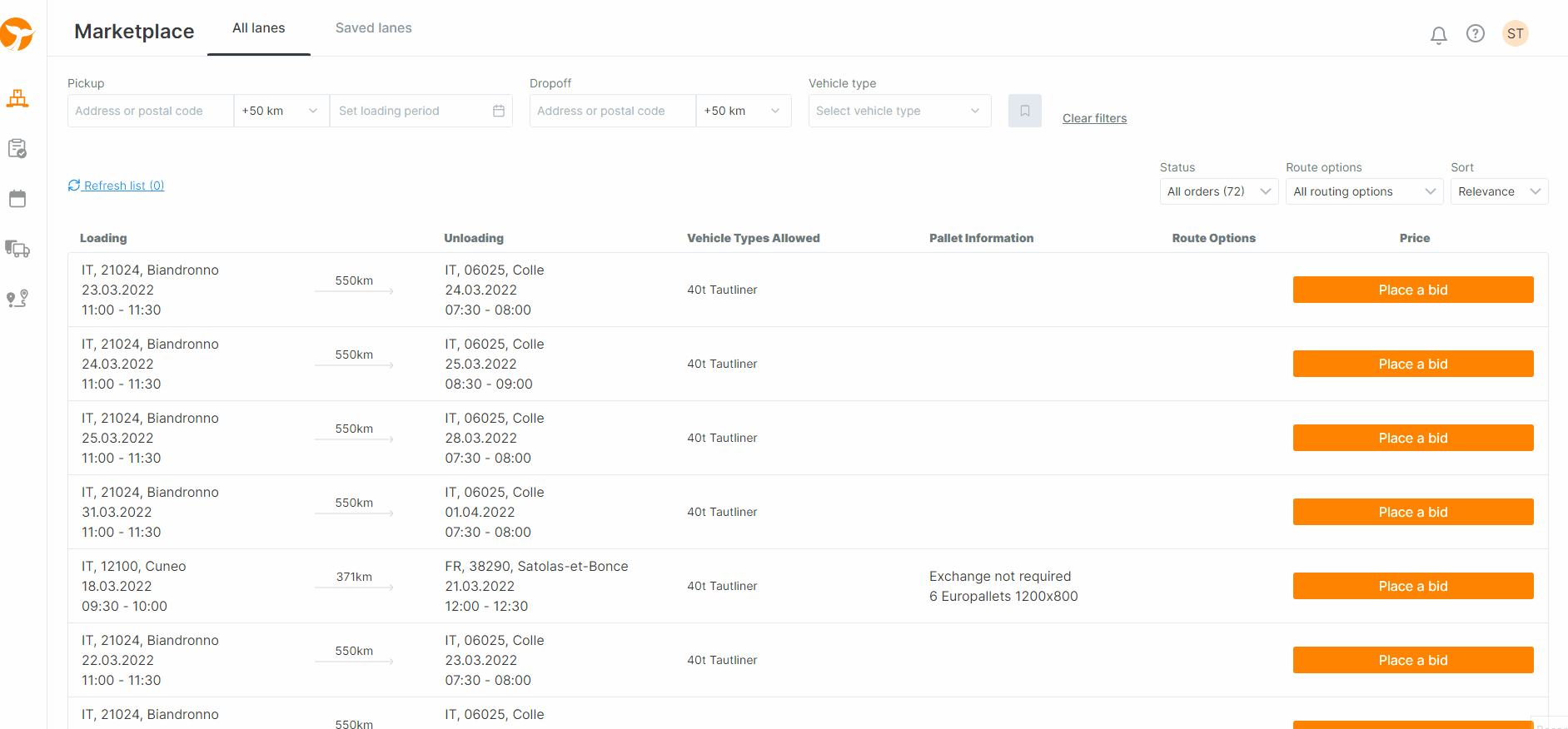Place a bid on the 23.03.2022 Biandronno lane
1568x729 pixels.
click(x=1413, y=290)
